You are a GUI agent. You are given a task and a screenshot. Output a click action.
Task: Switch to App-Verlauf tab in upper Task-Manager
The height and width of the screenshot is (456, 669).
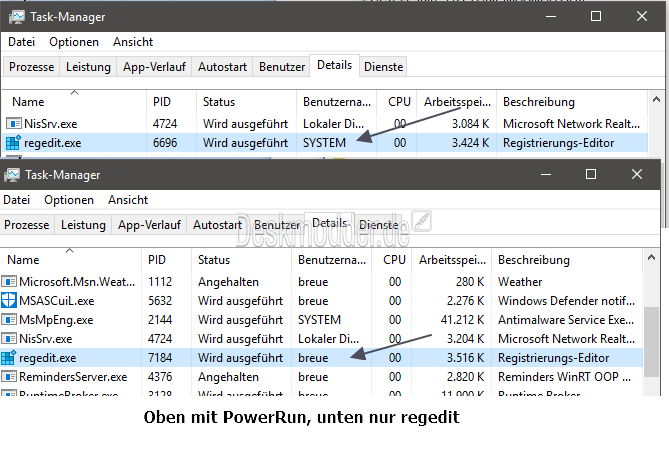(x=154, y=67)
